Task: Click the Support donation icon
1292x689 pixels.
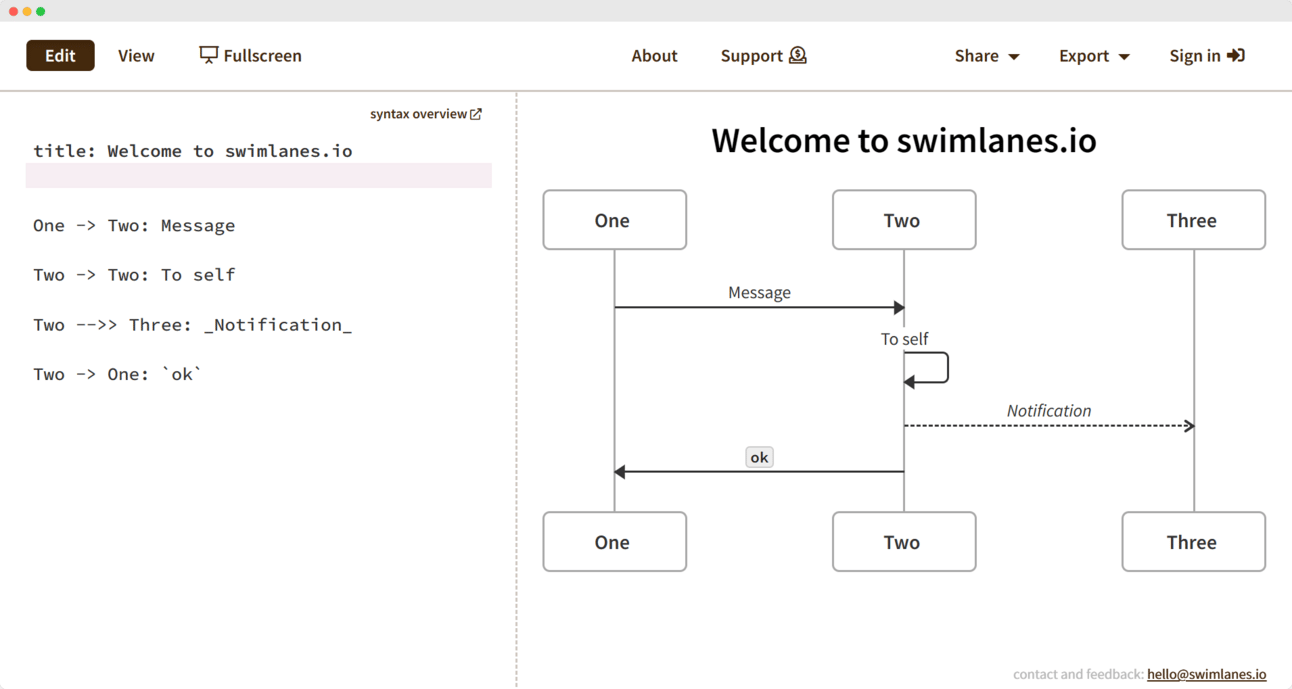Action: (797, 55)
